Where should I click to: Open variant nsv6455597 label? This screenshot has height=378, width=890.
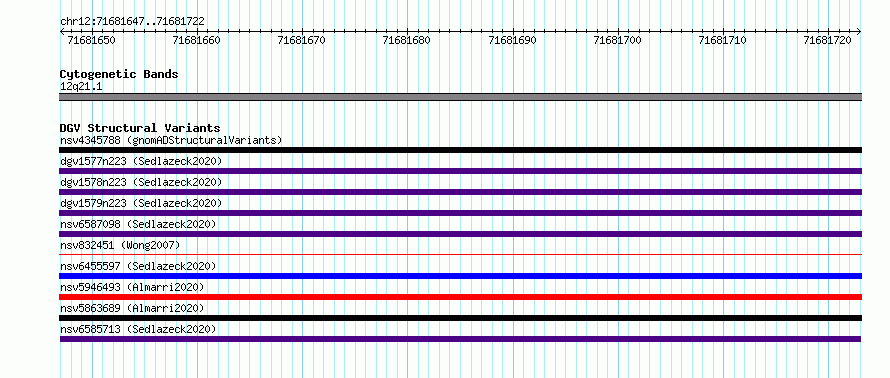tap(138, 266)
